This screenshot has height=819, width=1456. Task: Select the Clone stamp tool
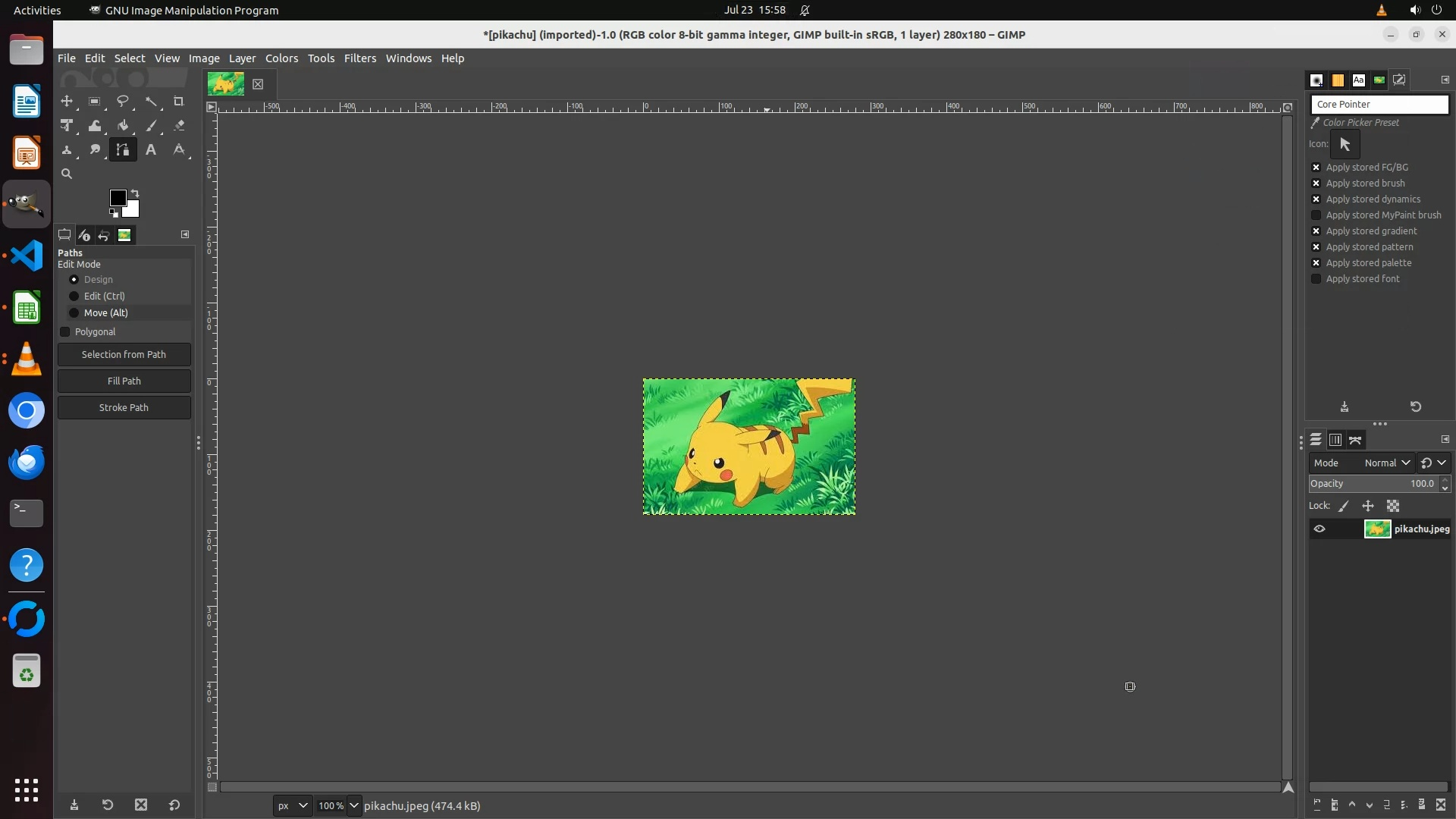click(67, 150)
